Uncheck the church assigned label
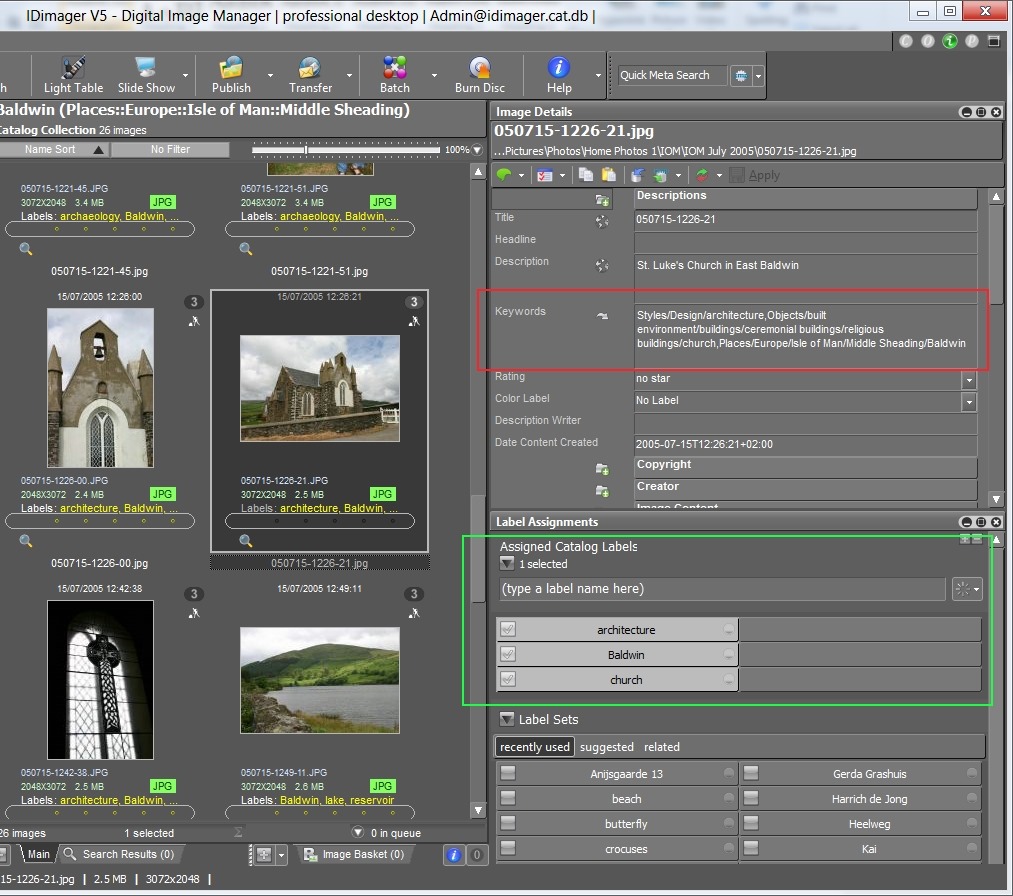 pyautogui.click(x=508, y=680)
